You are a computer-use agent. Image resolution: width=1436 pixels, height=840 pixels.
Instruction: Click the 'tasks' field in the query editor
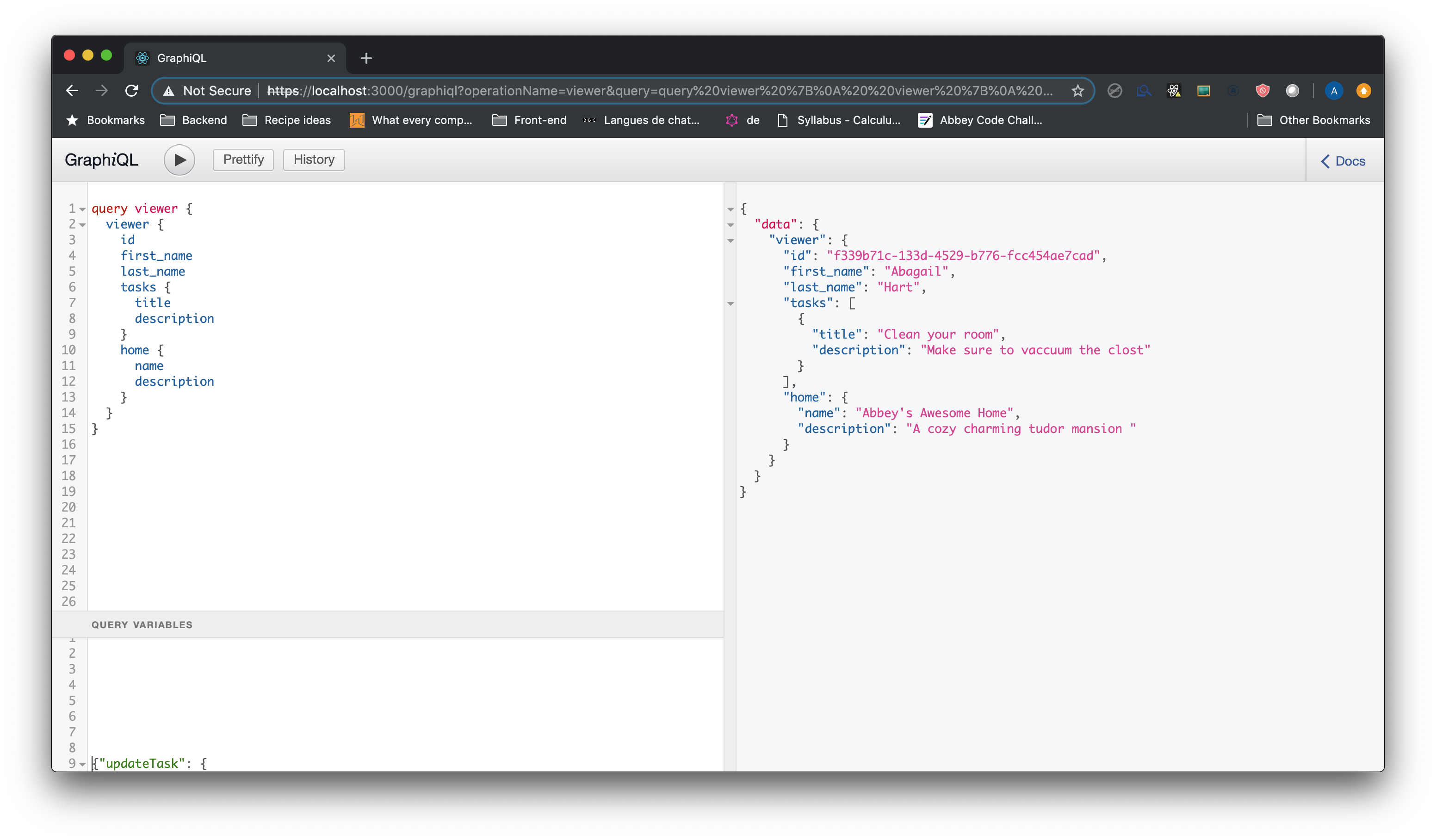tap(138, 287)
